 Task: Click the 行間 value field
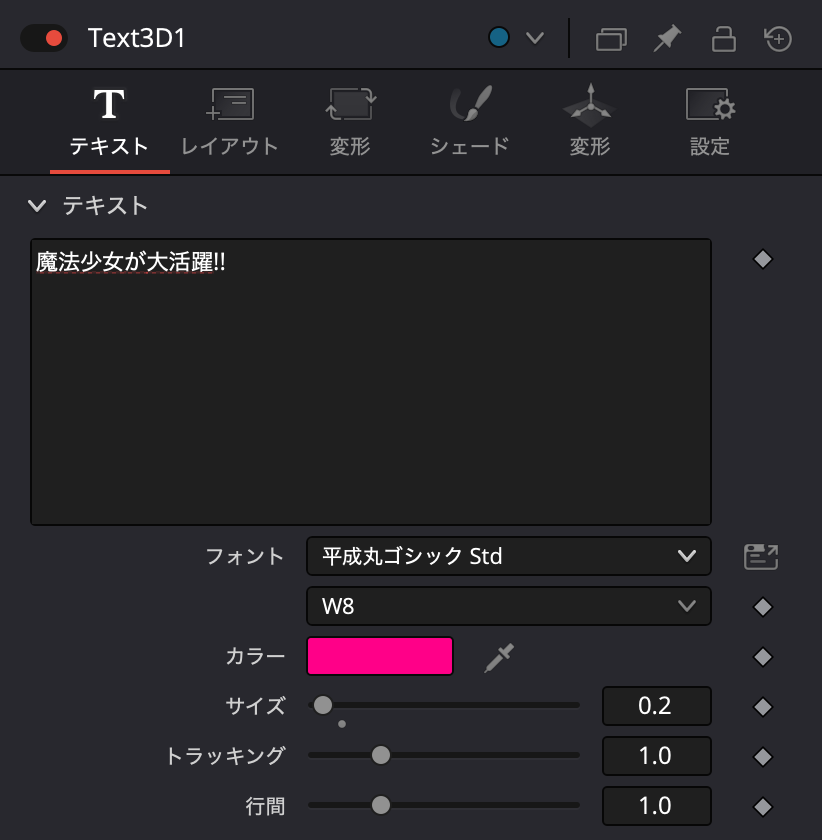pos(656,805)
